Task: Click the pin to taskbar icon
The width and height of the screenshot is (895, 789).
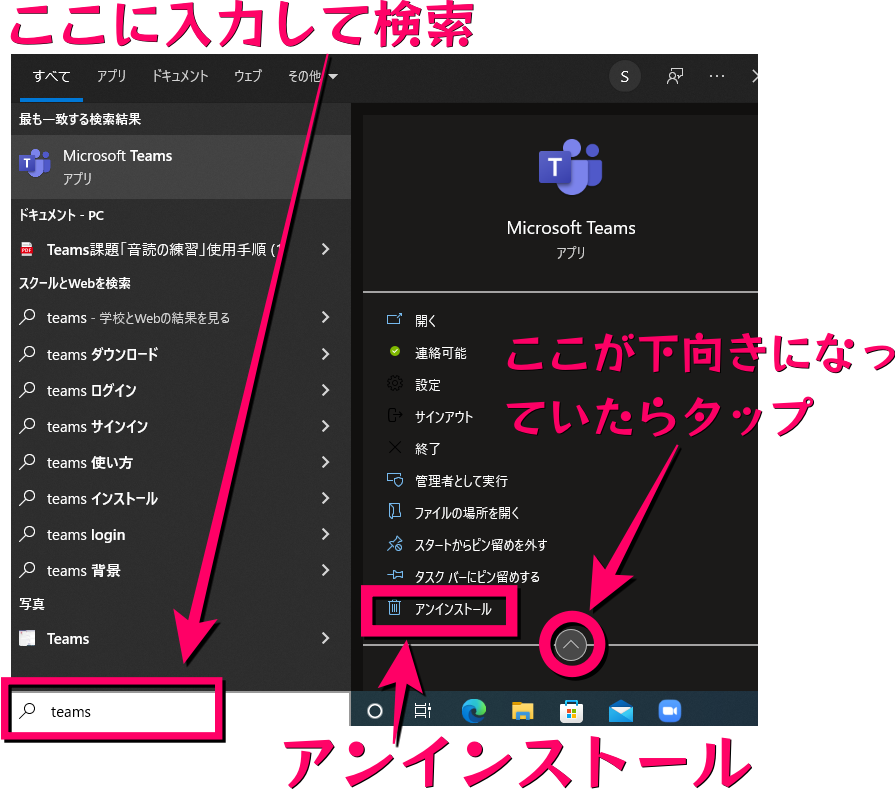Action: pyautogui.click(x=394, y=575)
